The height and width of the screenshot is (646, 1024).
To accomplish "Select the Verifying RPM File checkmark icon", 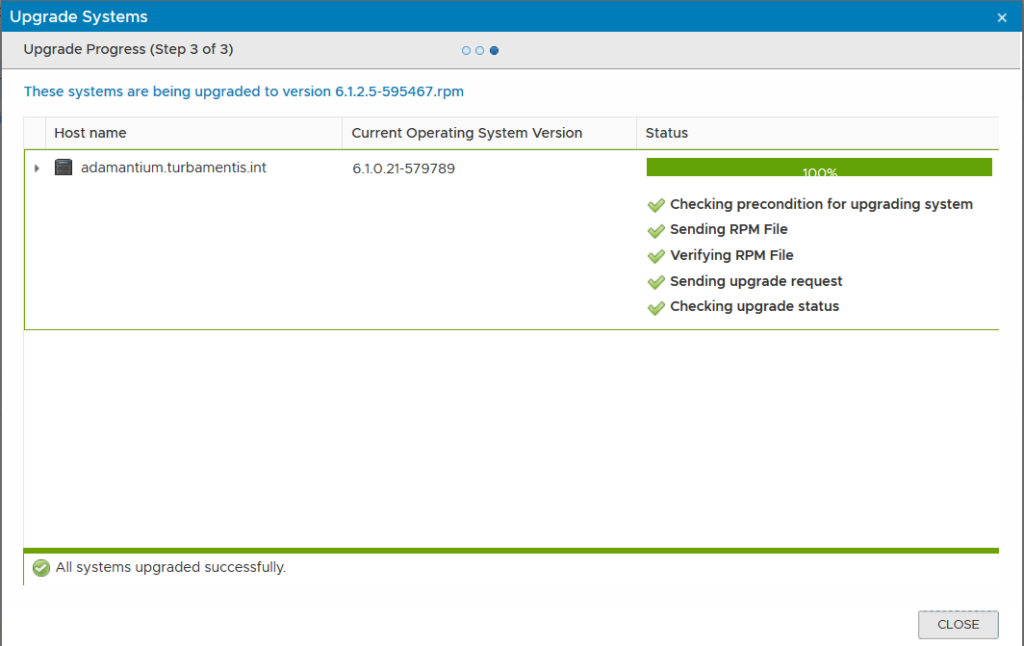I will pyautogui.click(x=656, y=256).
